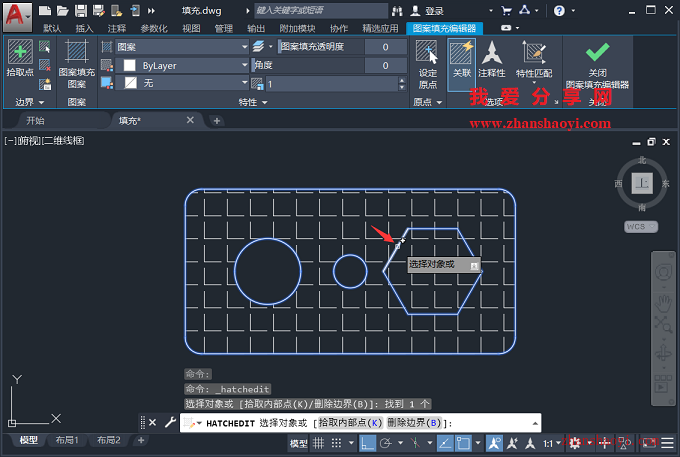Image resolution: width=680 pixels, height=457 pixels.
Task: Toggle the drawing grid display in status bar
Action: pos(319,443)
